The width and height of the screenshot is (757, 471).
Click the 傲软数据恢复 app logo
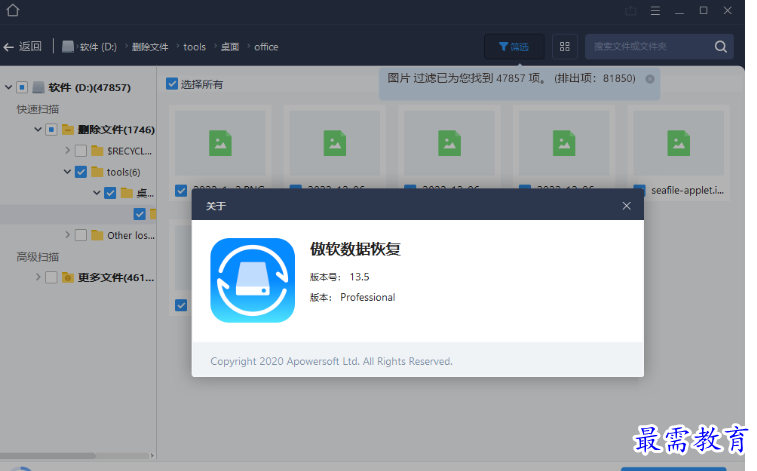252,280
